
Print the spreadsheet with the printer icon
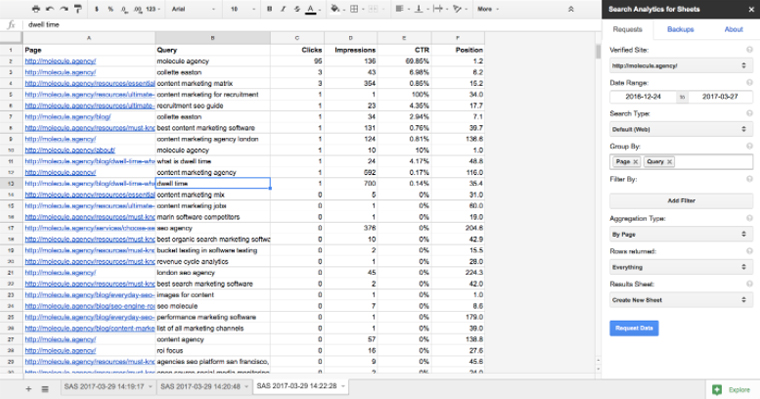[x=36, y=9]
